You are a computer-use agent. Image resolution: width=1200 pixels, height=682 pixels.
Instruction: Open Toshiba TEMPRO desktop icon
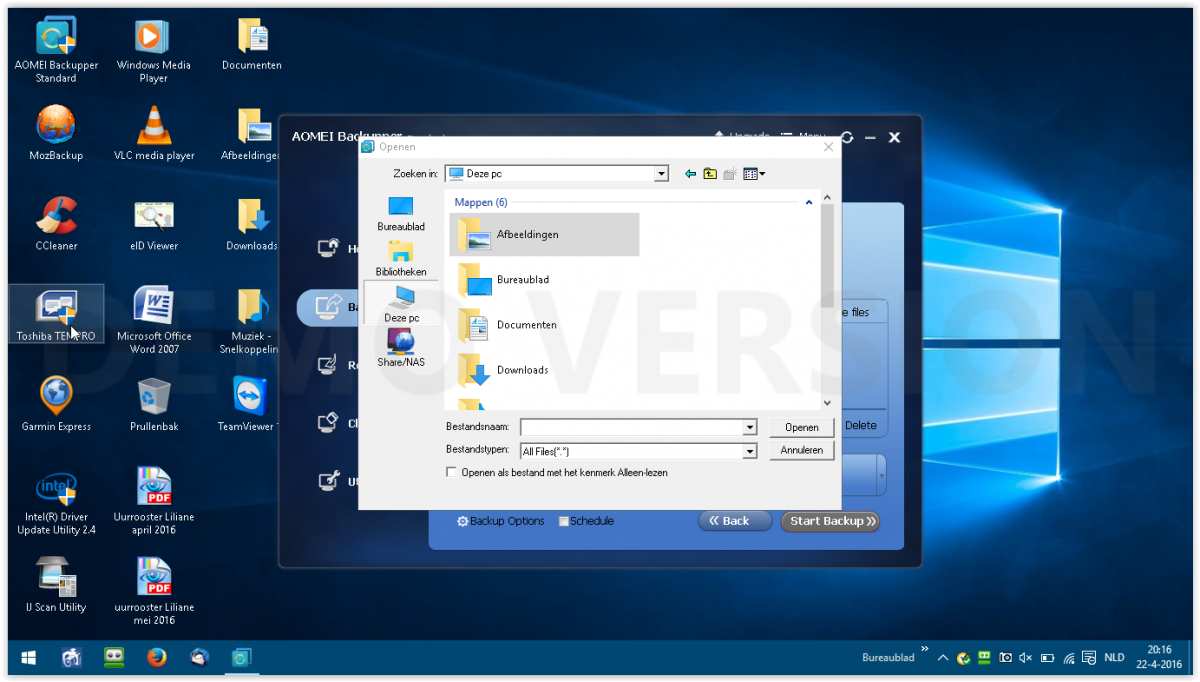coord(56,314)
